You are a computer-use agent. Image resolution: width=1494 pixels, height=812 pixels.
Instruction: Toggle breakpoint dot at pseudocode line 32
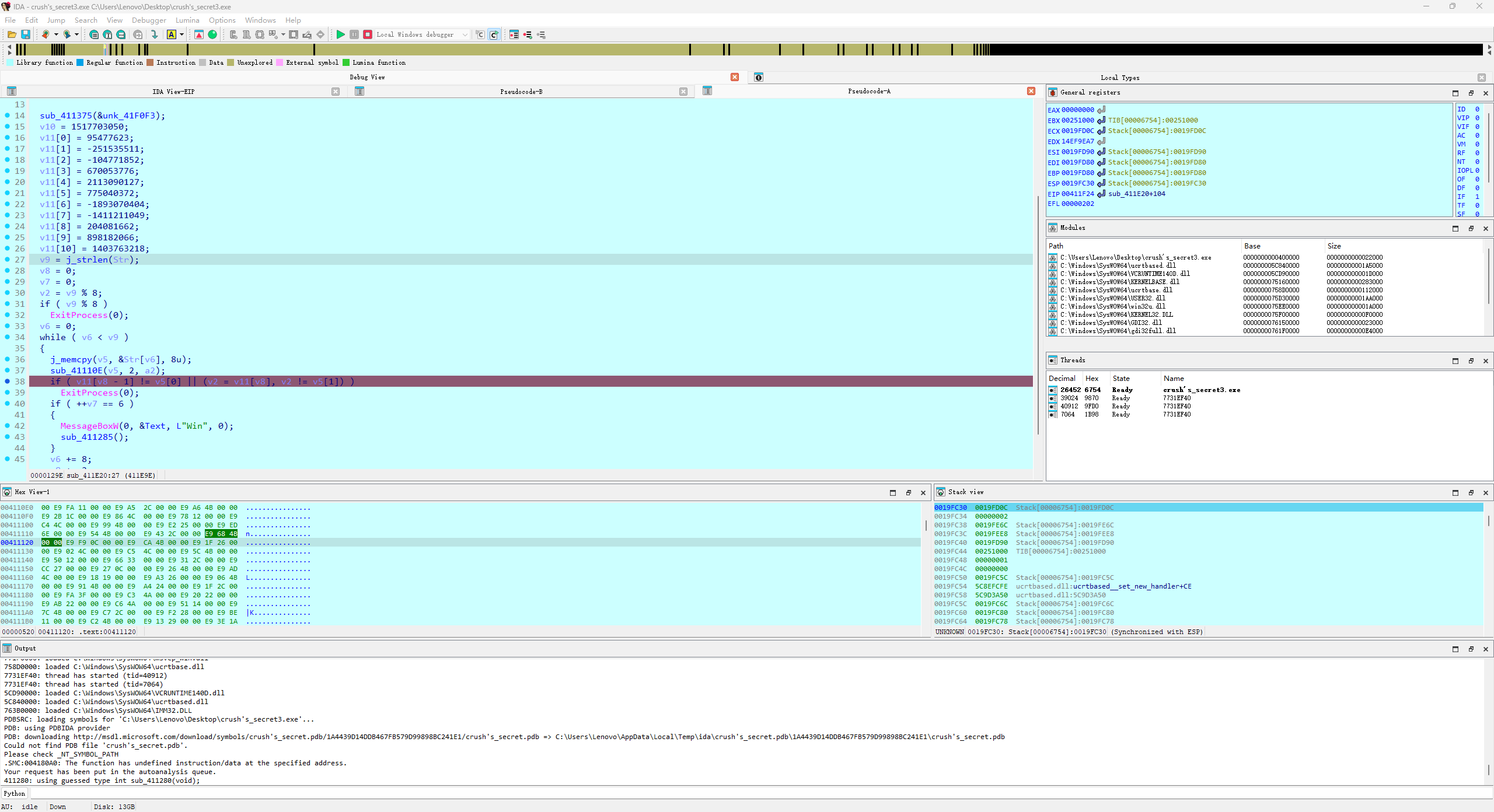[x=7, y=315]
